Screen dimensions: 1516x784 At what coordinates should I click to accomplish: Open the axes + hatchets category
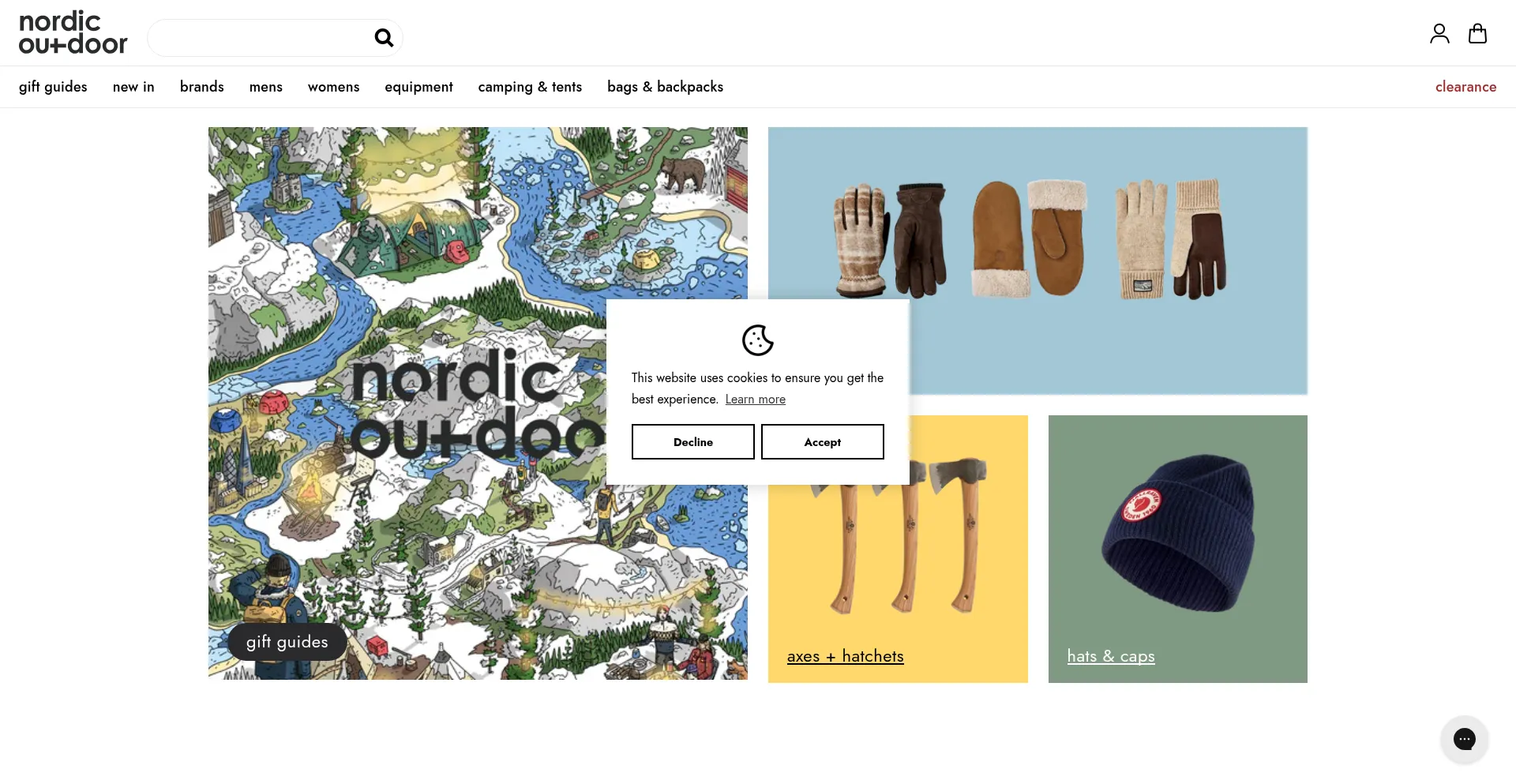(x=846, y=656)
